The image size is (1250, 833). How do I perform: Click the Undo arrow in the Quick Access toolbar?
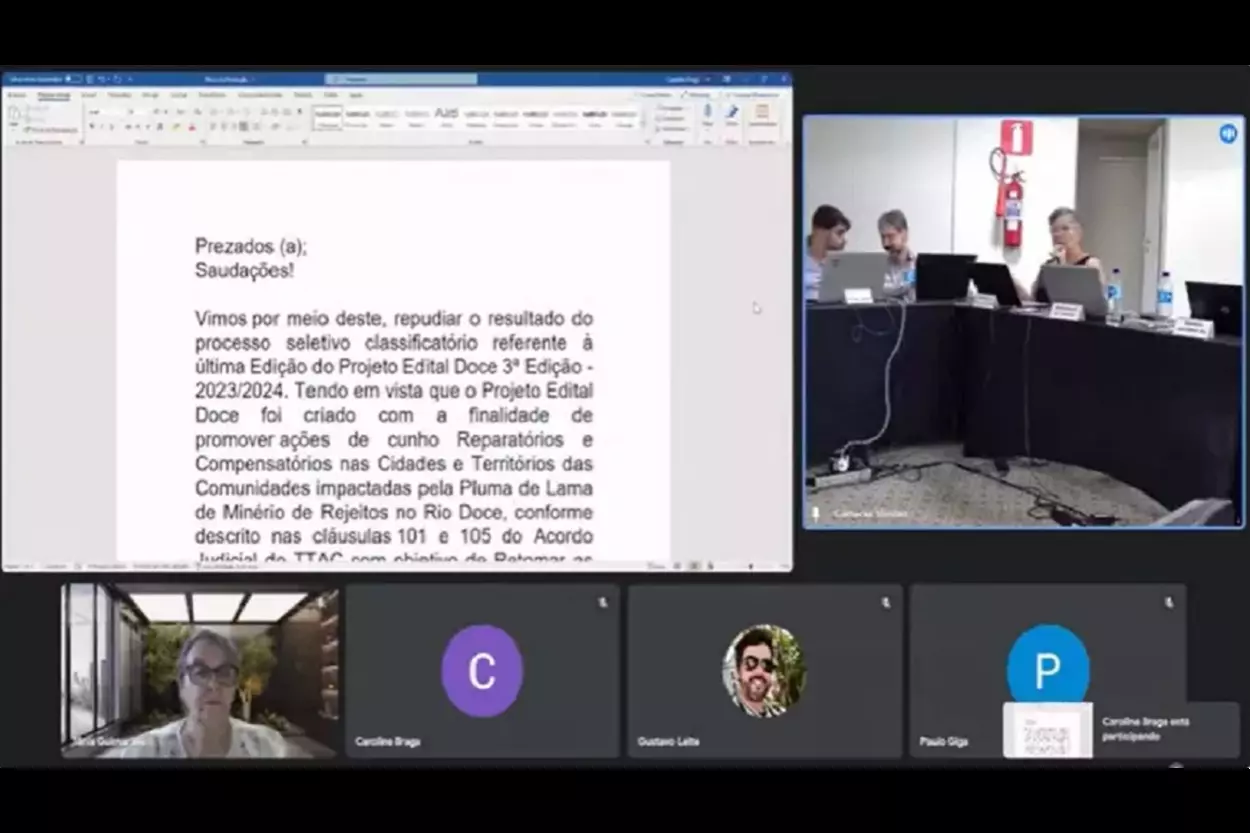click(x=103, y=79)
